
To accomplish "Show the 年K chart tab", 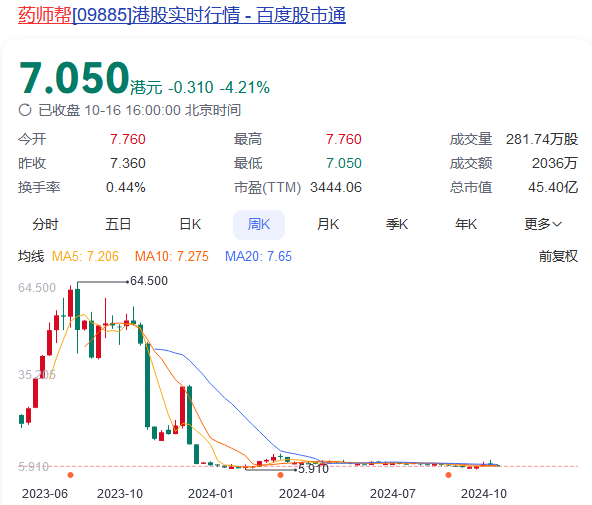I will 466,225.
